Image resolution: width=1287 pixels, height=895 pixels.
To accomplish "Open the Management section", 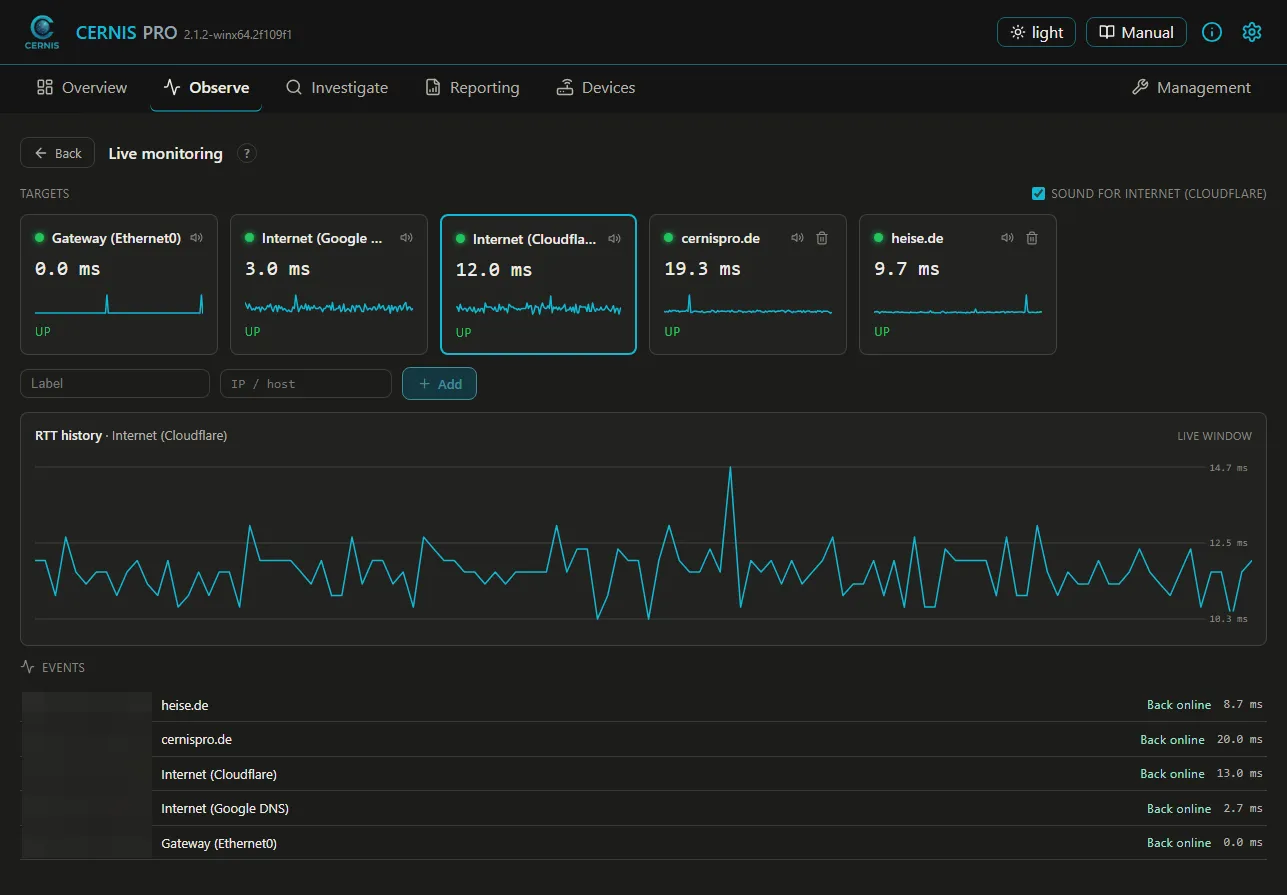I will click(x=1191, y=88).
